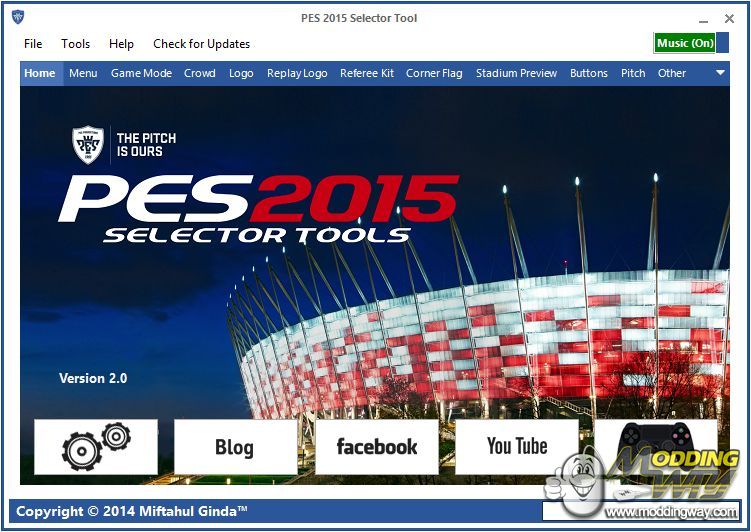Open the Help menu
751x532 pixels.
click(x=121, y=44)
